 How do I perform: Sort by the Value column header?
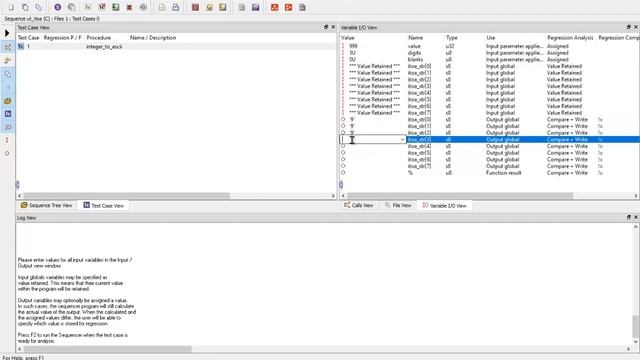348,38
